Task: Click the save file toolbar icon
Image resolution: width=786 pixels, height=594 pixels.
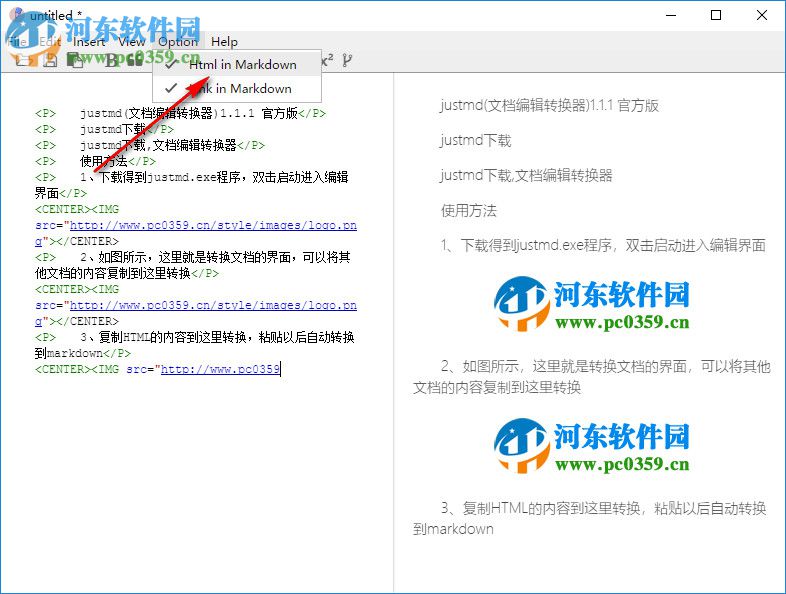Action: coord(50,61)
